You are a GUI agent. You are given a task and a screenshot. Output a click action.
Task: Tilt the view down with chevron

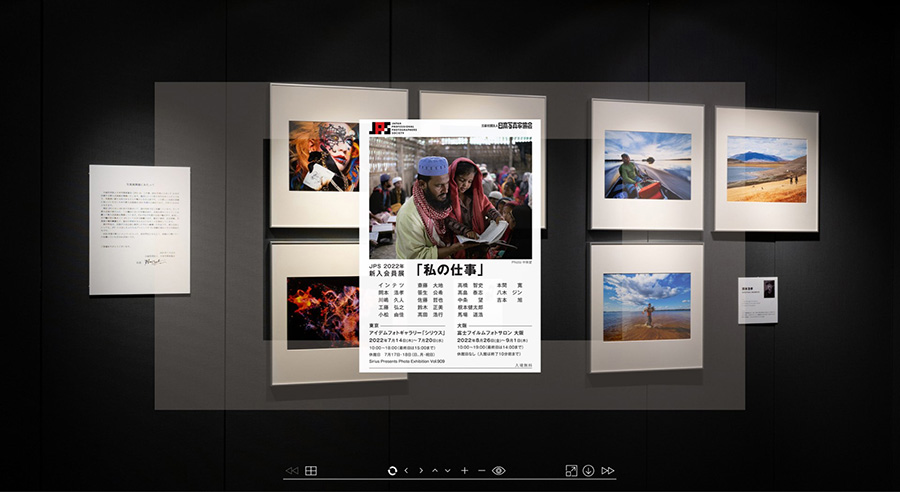pos(448,470)
